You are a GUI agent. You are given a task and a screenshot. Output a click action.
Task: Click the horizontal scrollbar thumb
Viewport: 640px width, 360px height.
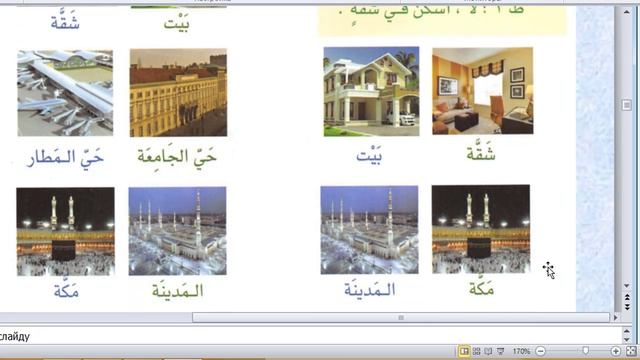(401, 318)
